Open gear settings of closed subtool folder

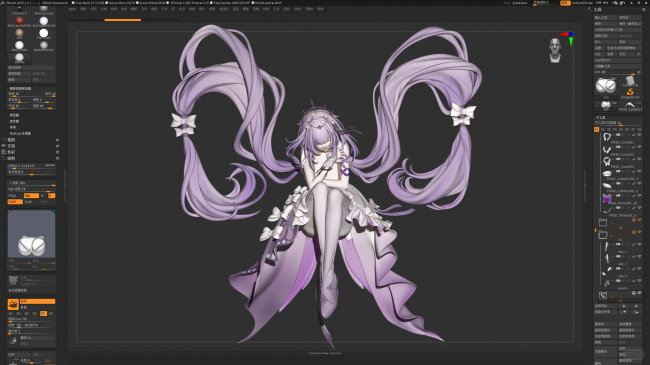point(634,220)
